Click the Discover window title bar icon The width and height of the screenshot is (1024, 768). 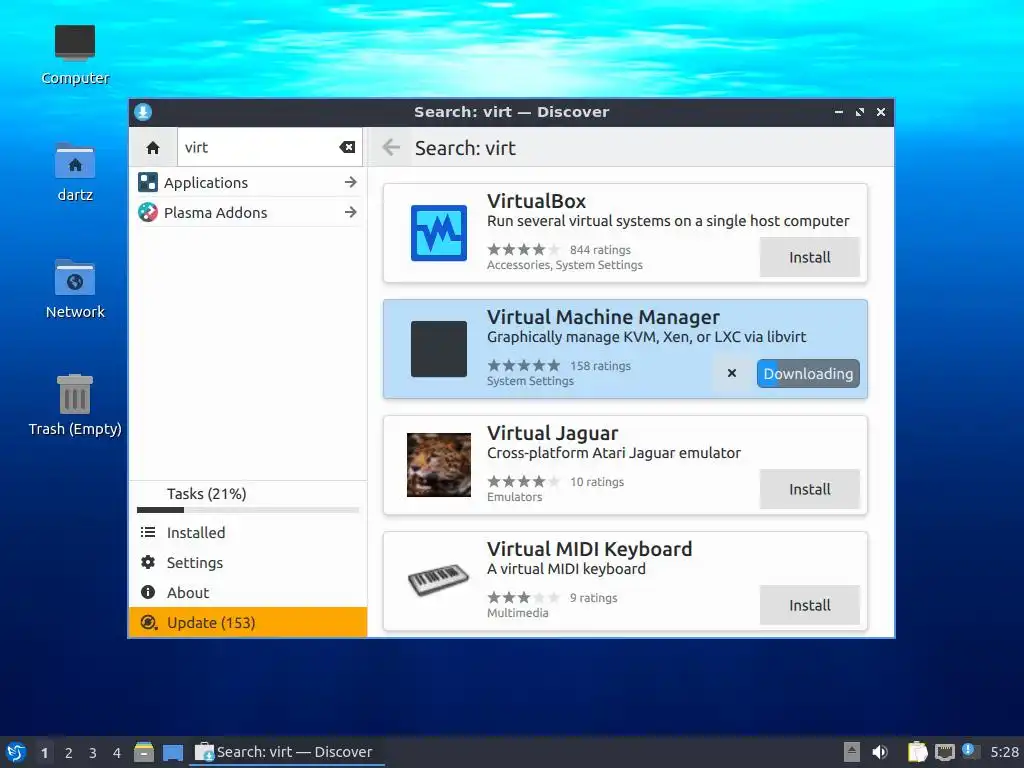click(x=143, y=112)
